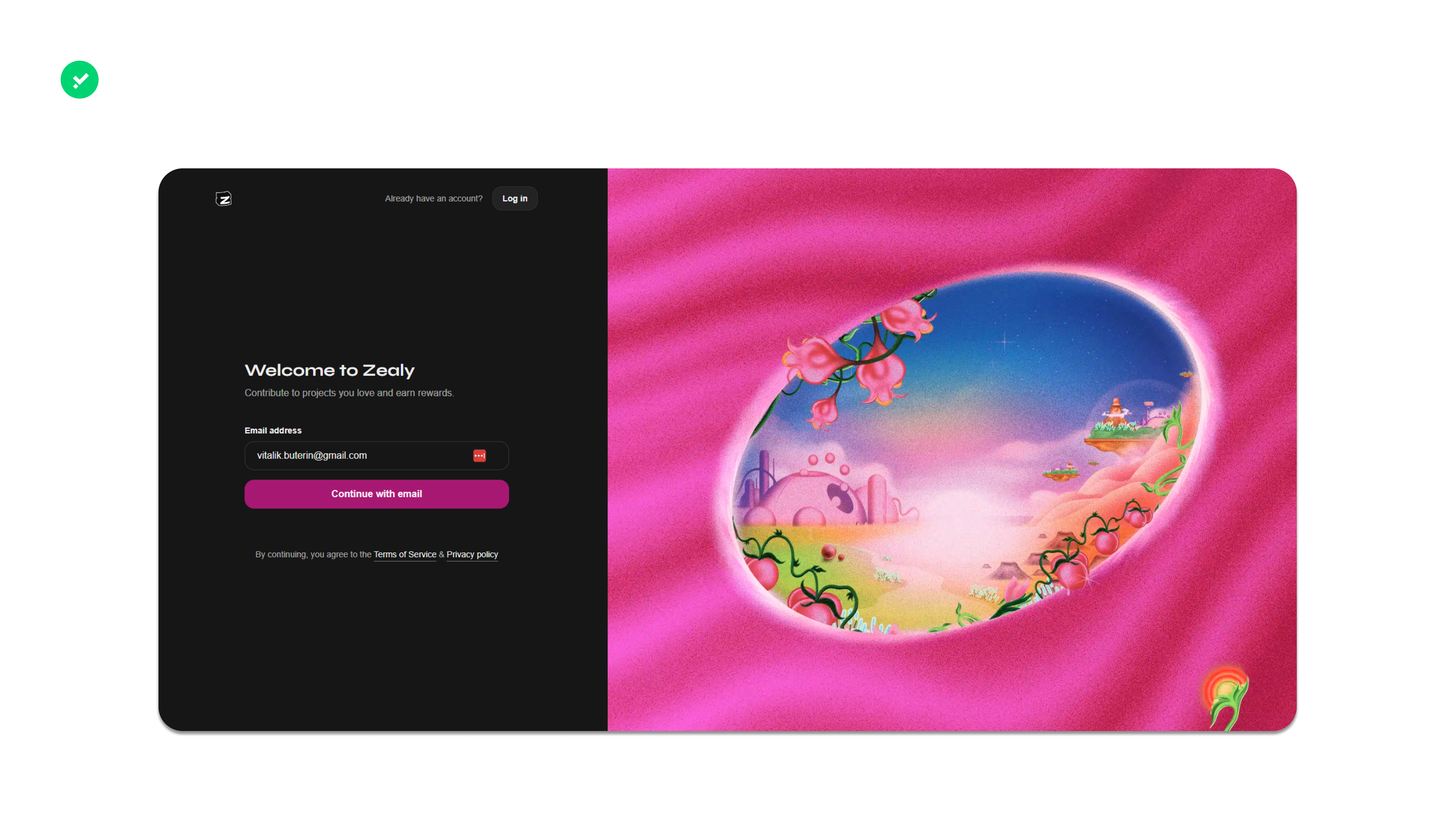Click the Email address label
This screenshot has width=1456, height=819.
point(273,431)
